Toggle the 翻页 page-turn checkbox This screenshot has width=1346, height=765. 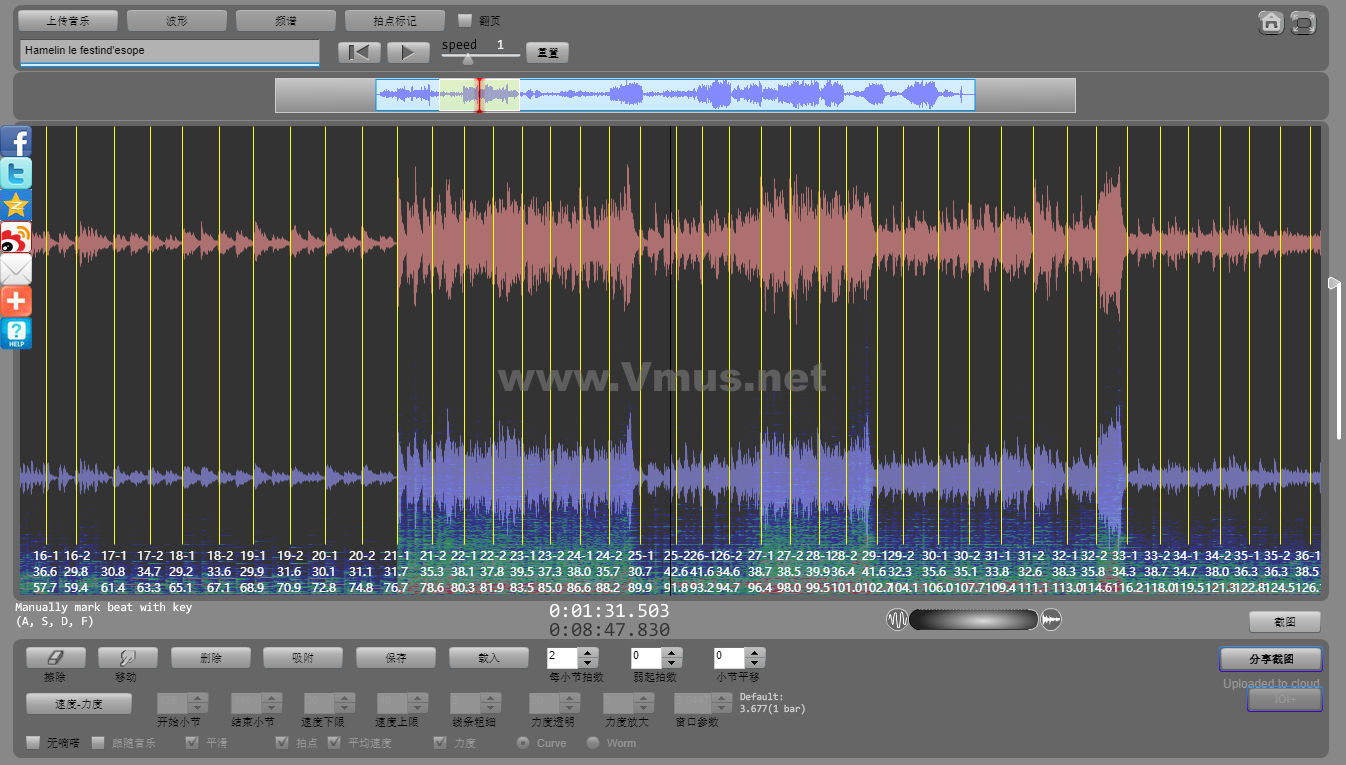(465, 20)
